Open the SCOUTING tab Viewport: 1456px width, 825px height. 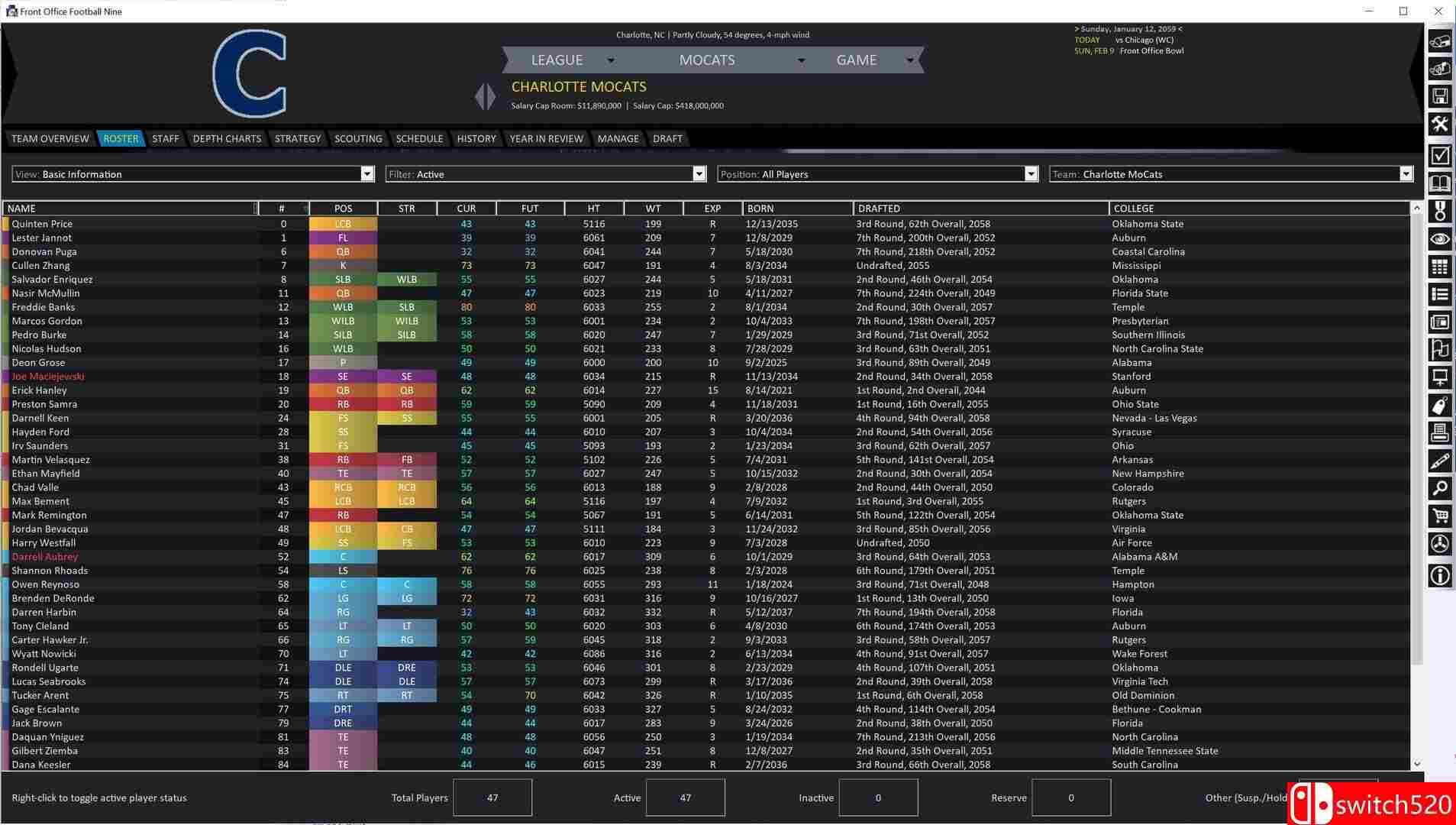[x=358, y=138]
